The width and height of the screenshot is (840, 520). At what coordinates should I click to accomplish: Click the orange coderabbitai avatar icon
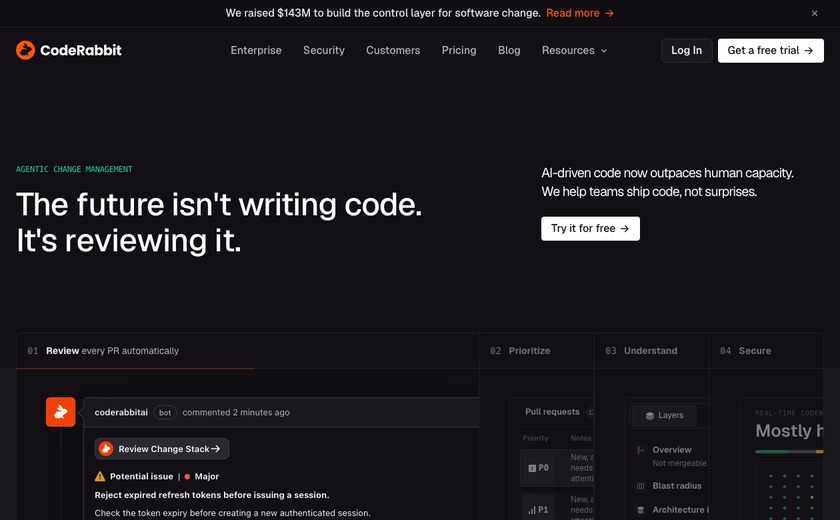click(61, 412)
